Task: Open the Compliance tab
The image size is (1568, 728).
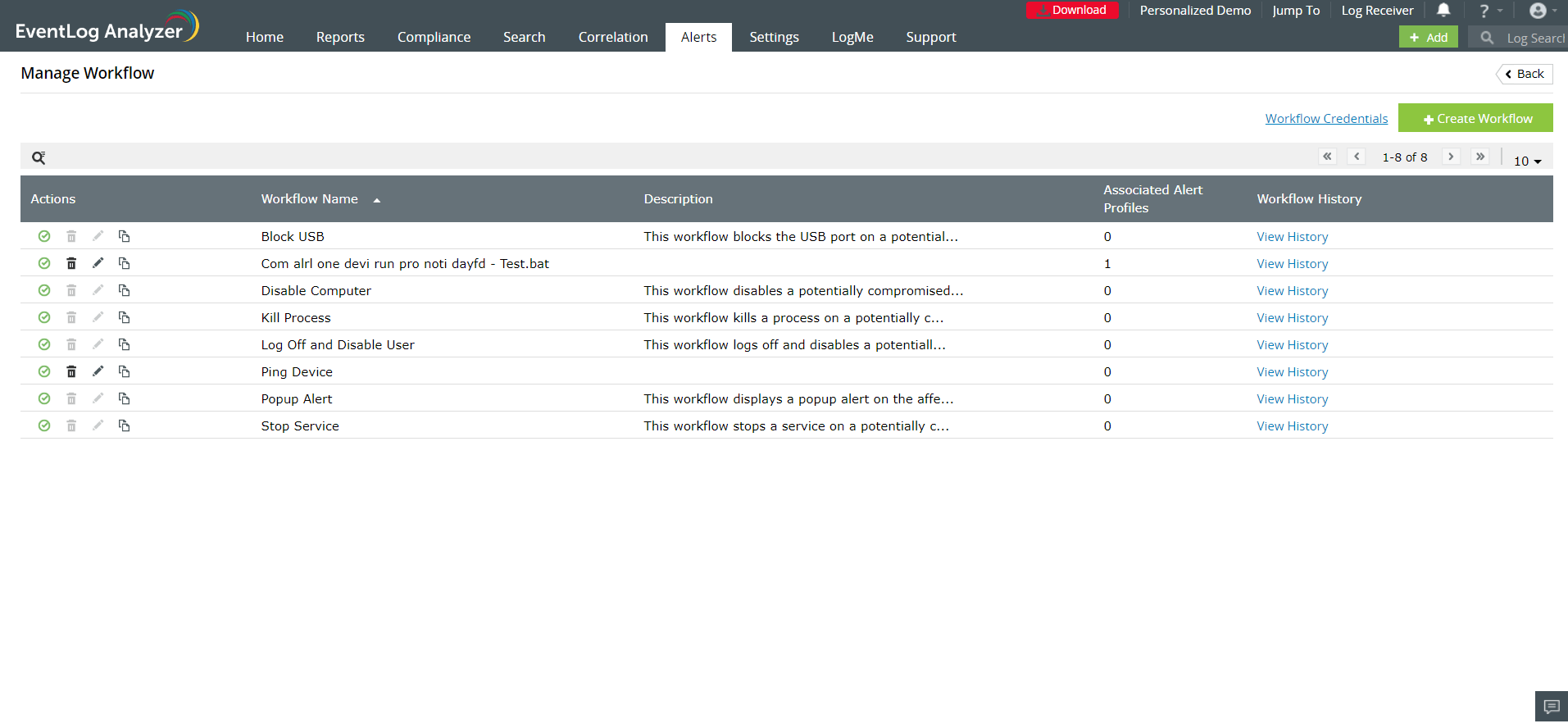Action: pos(434,37)
